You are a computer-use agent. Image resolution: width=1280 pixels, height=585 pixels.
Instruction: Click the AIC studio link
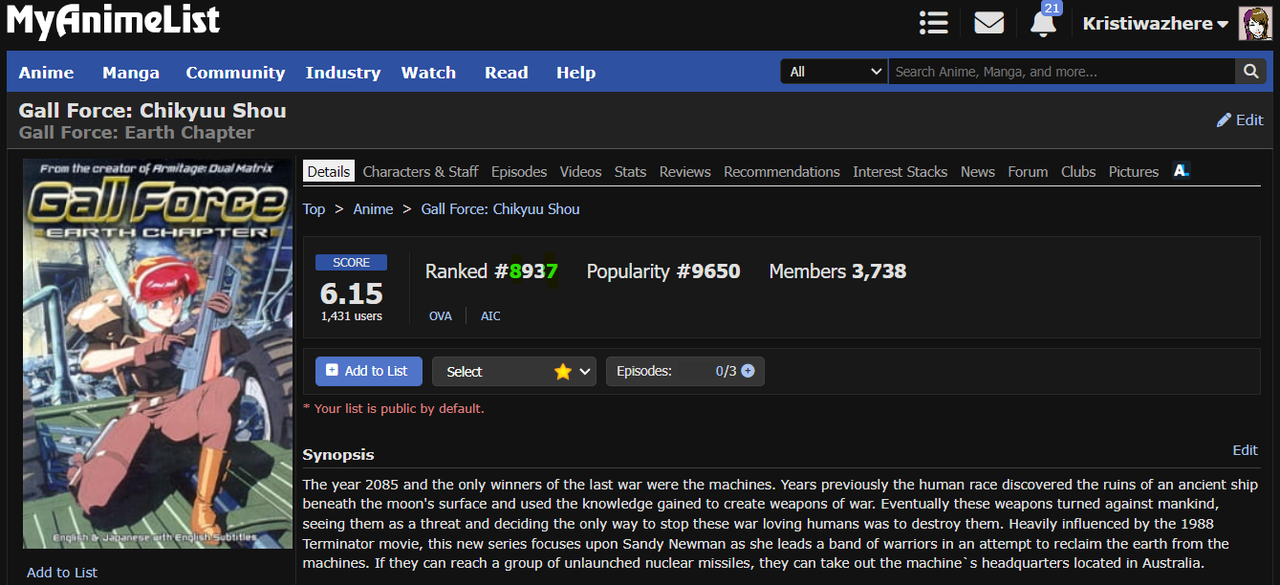[490, 315]
